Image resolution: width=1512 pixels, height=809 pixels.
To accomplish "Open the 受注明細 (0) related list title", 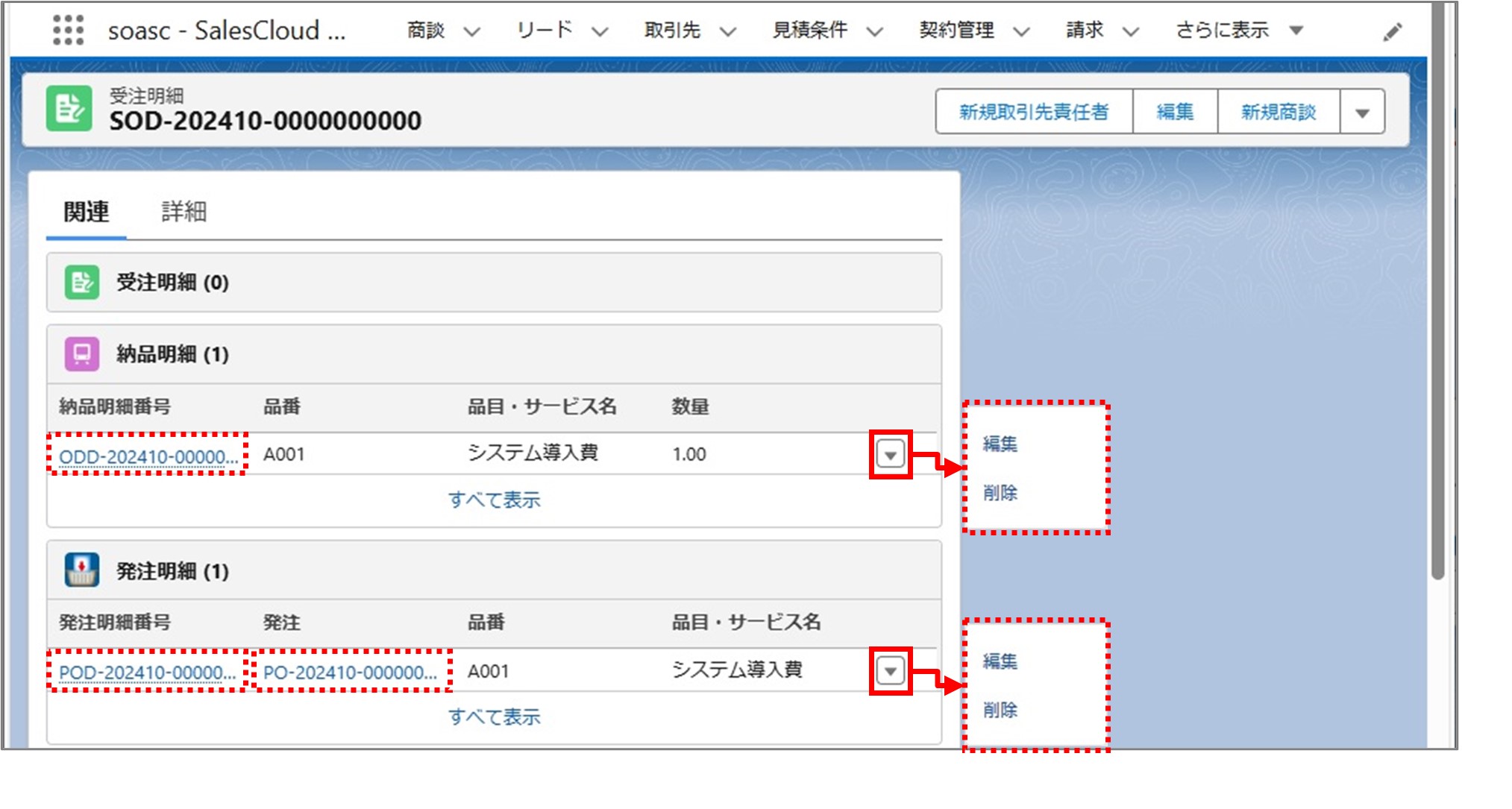I will click(x=172, y=283).
